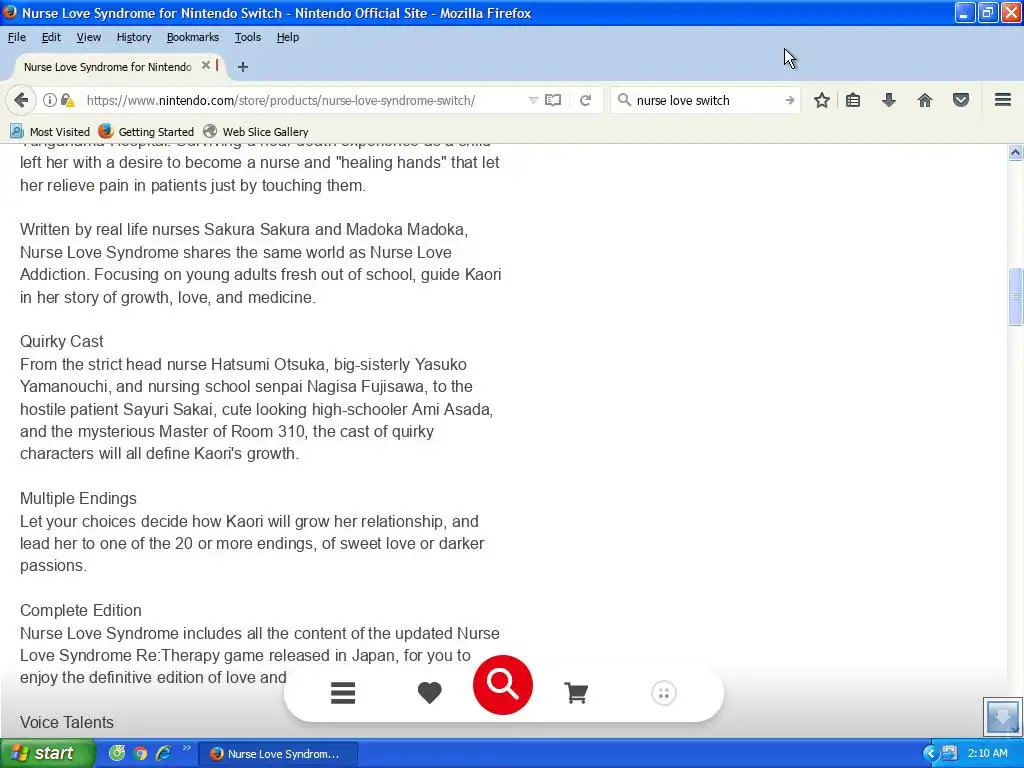The height and width of the screenshot is (768, 1024).
Task: Show bookmarks list icon
Action: (x=853, y=100)
